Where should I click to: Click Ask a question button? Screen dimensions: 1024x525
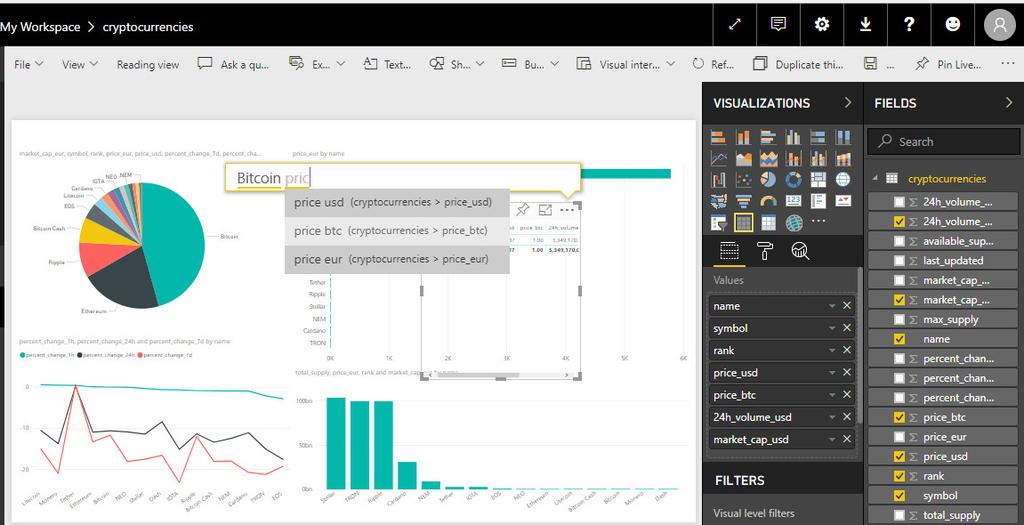233,64
